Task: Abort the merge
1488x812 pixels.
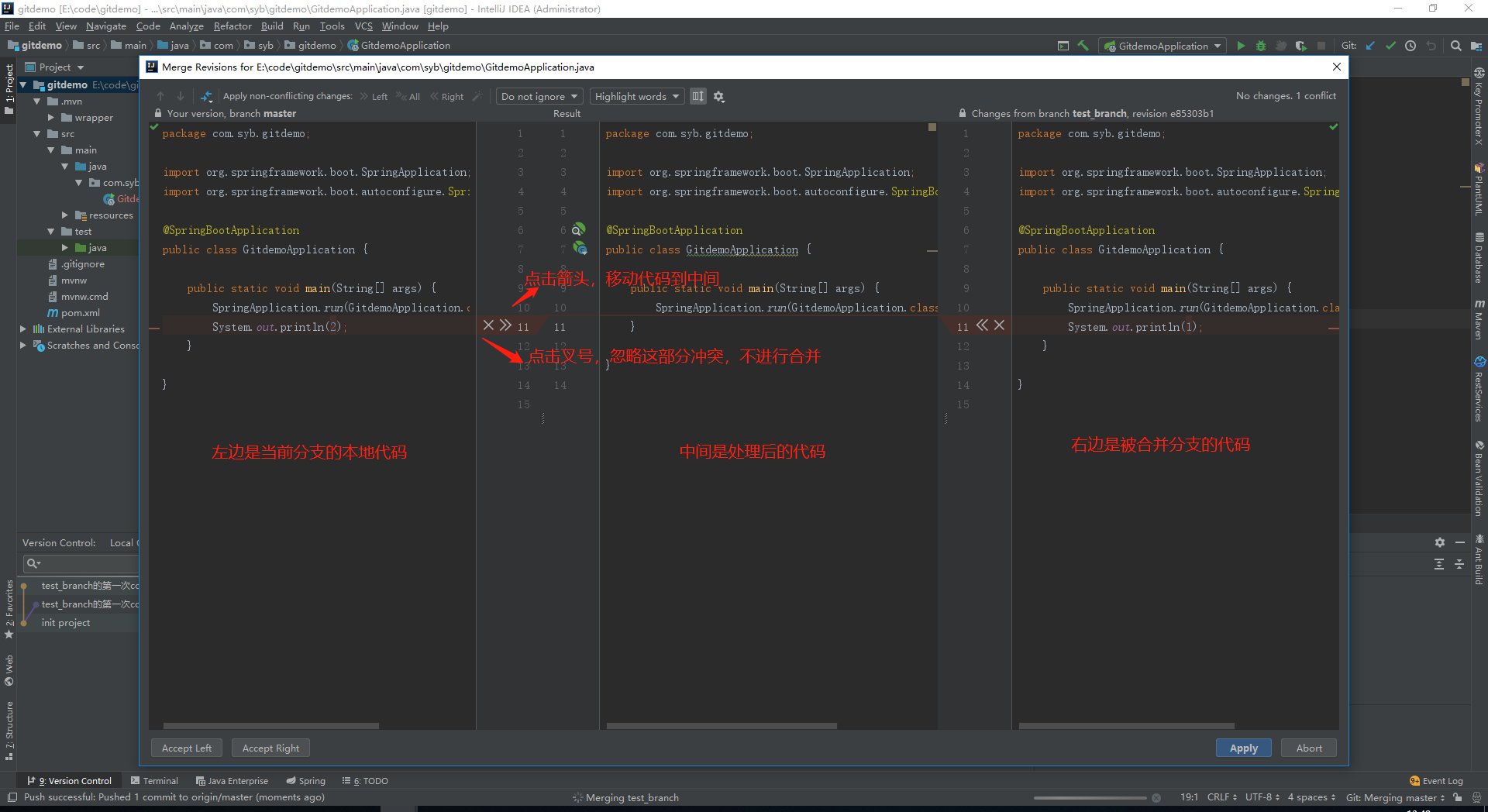Action: (1309, 748)
